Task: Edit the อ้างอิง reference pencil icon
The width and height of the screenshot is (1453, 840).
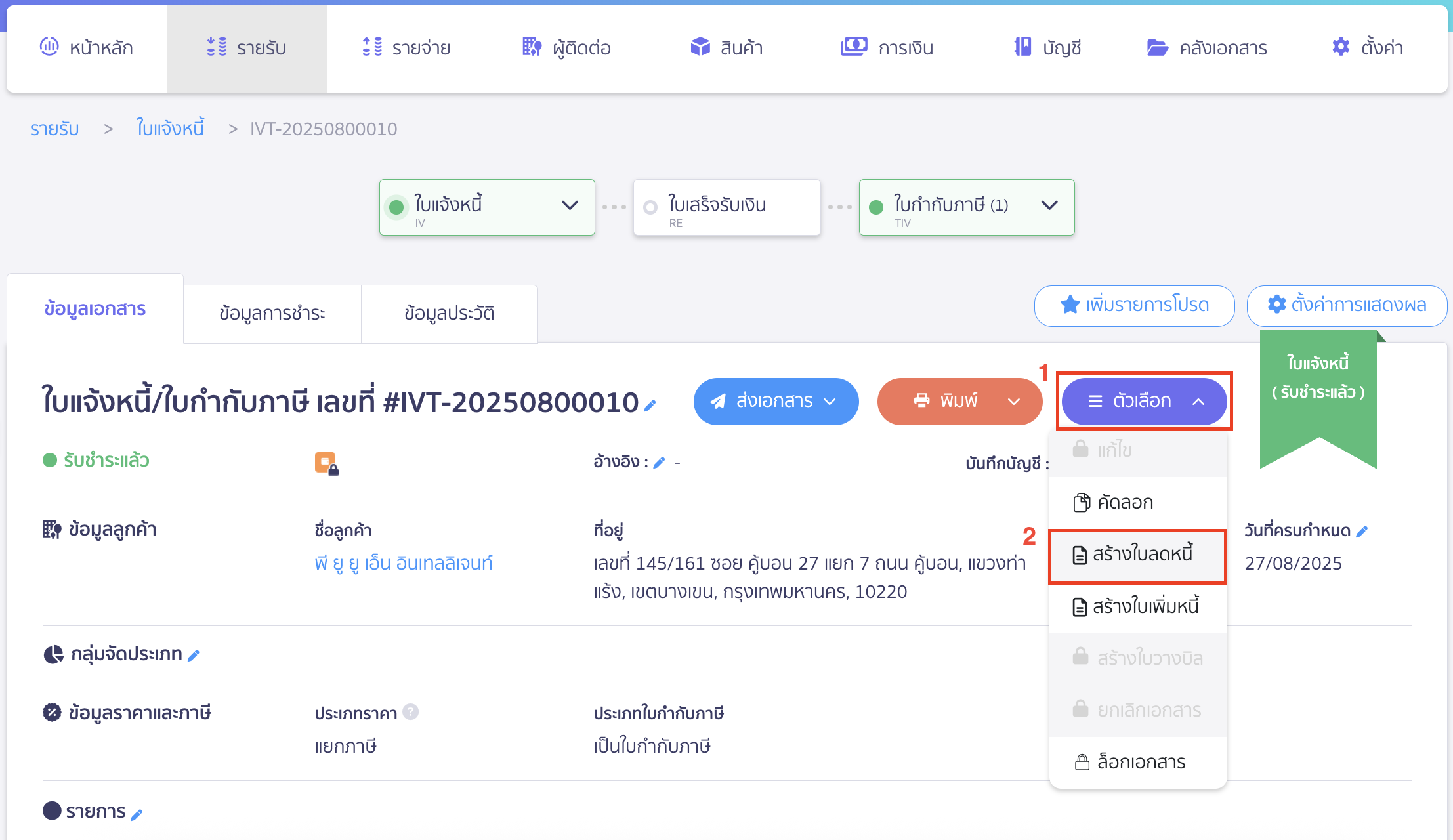Action: coord(660,463)
